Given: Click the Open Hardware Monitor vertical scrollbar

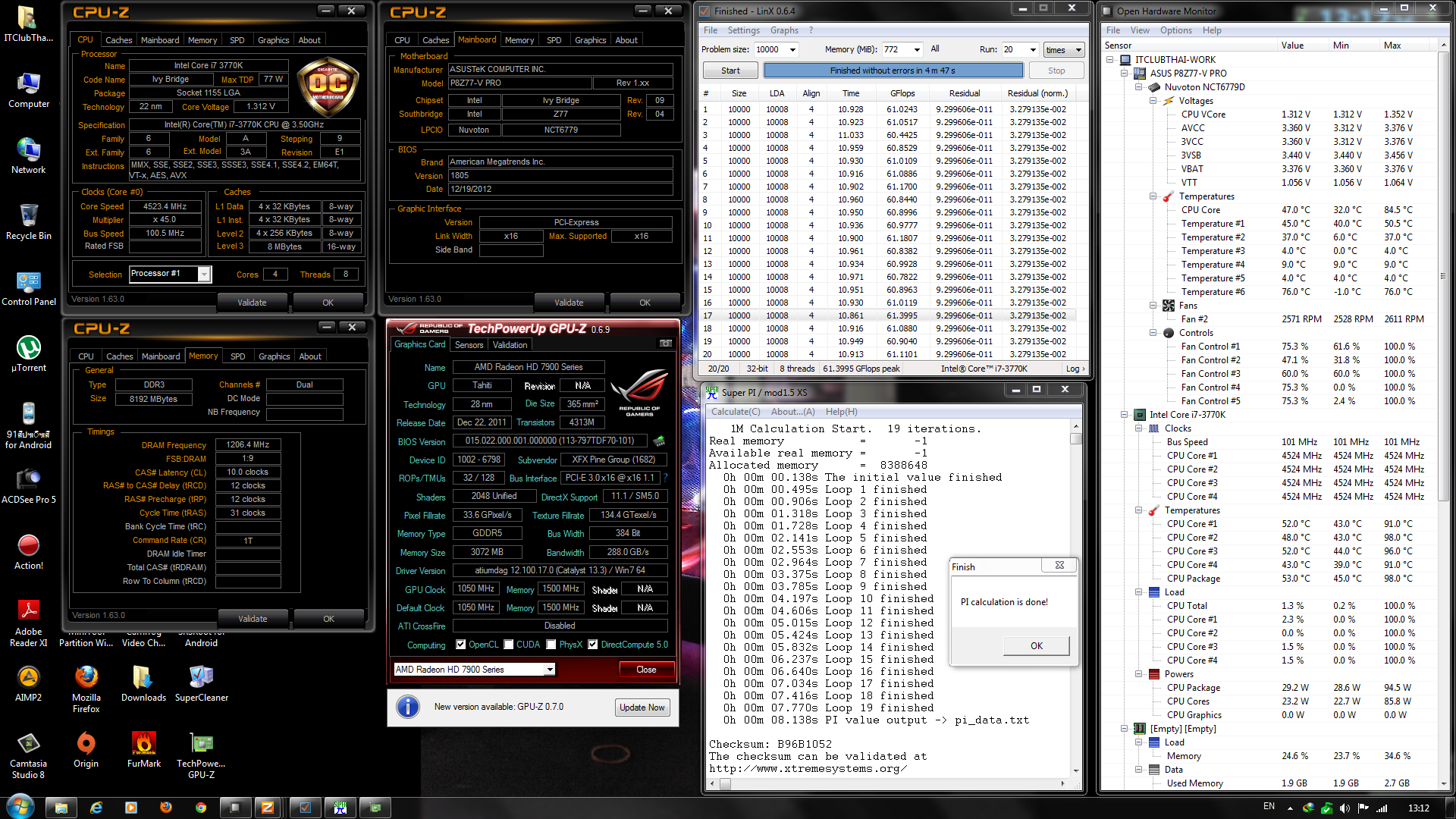Looking at the screenshot, I should (1443, 275).
